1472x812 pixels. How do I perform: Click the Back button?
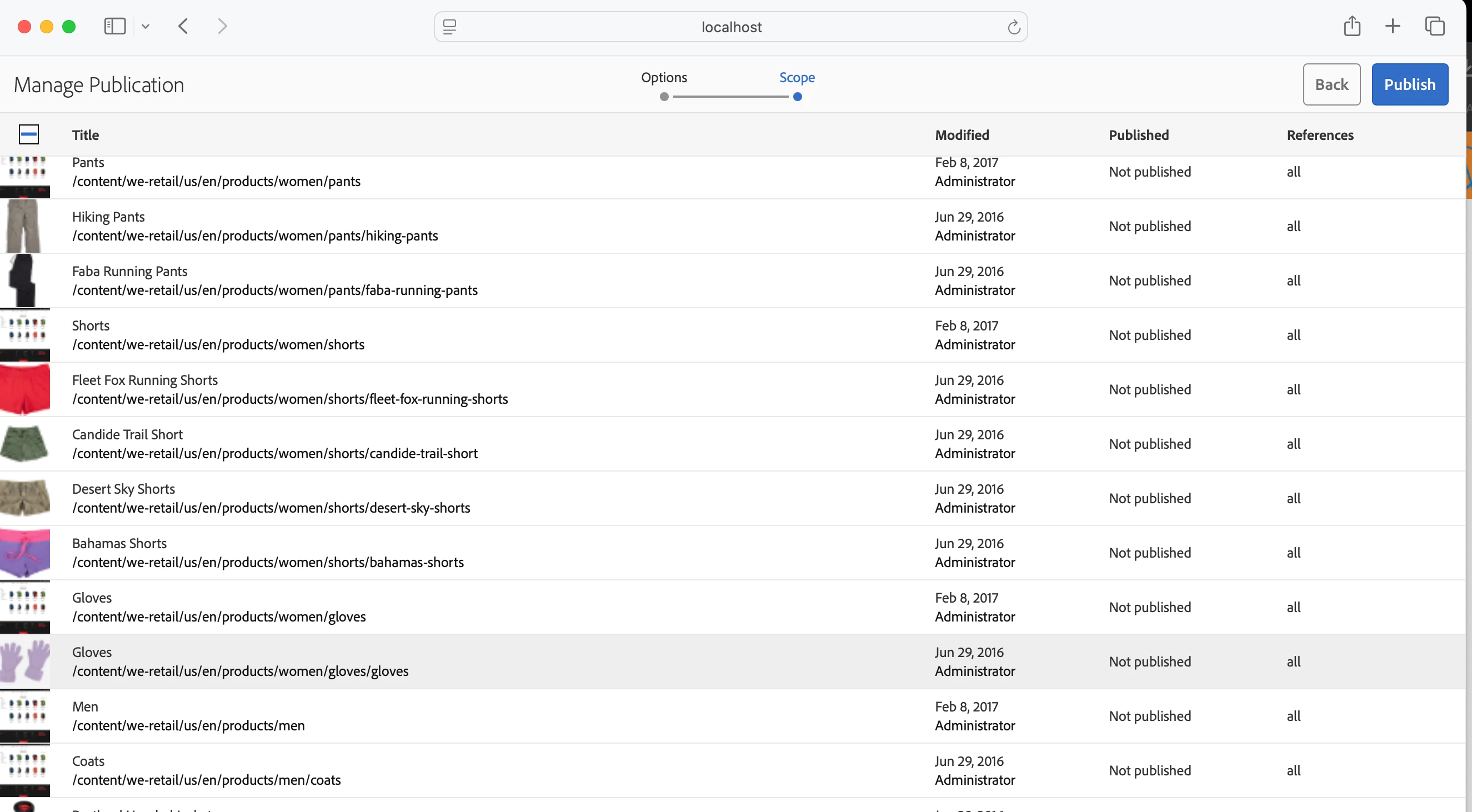[1331, 84]
